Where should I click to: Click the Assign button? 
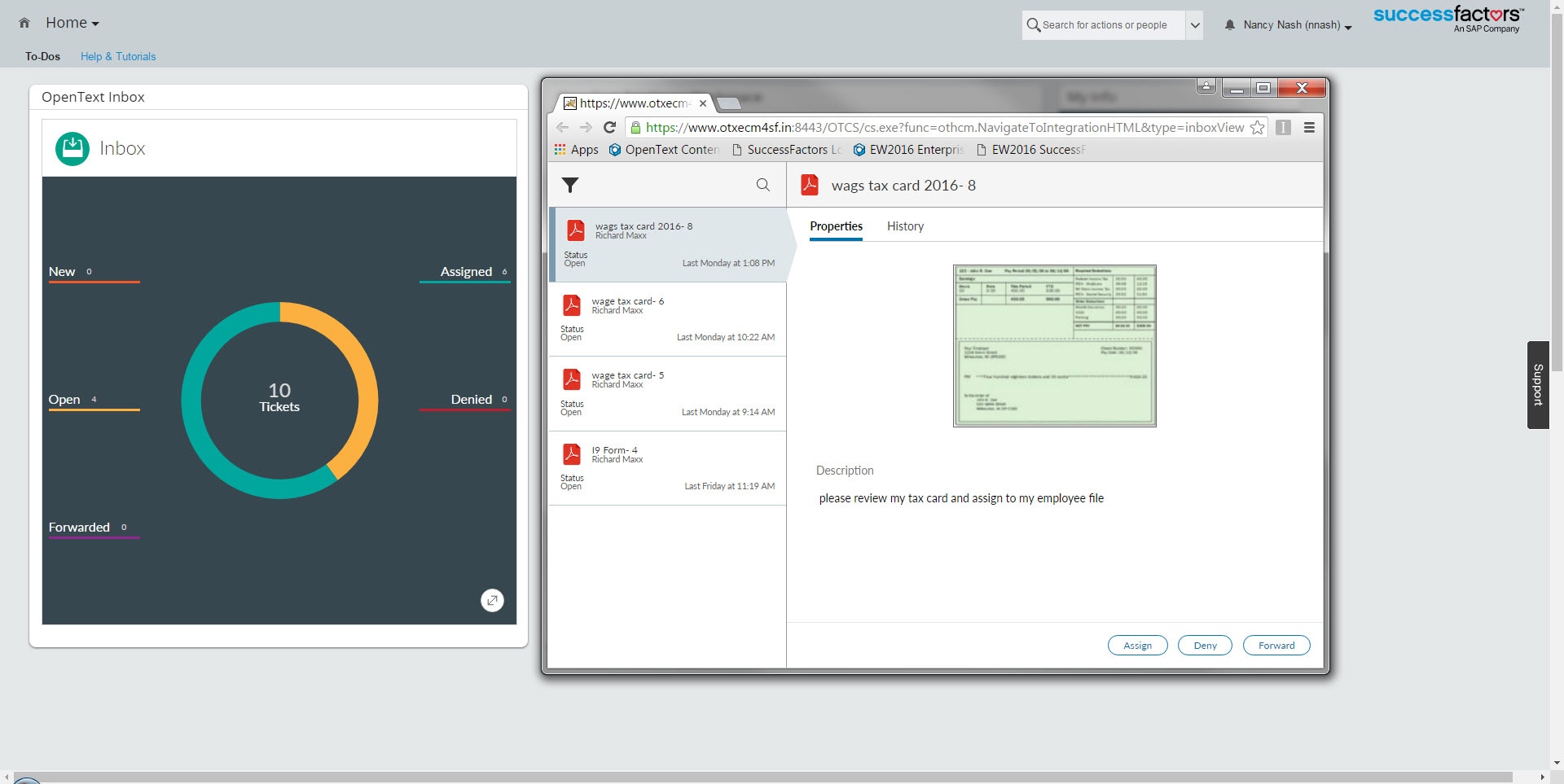pyautogui.click(x=1137, y=646)
